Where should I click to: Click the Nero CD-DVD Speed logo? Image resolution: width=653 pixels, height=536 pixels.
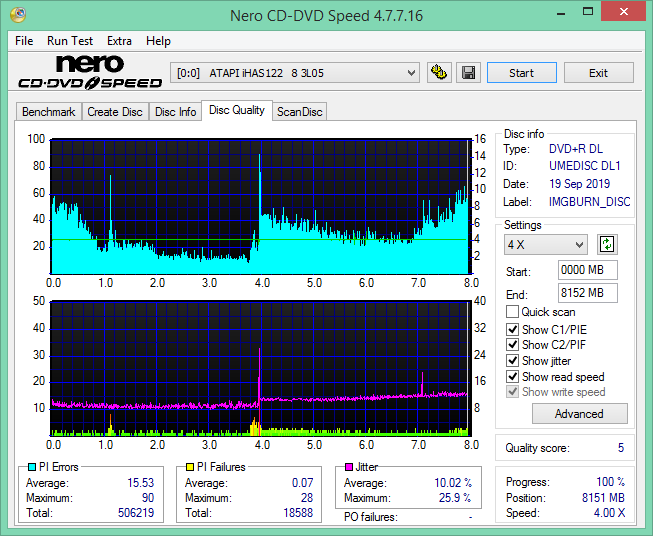pyautogui.click(x=90, y=72)
